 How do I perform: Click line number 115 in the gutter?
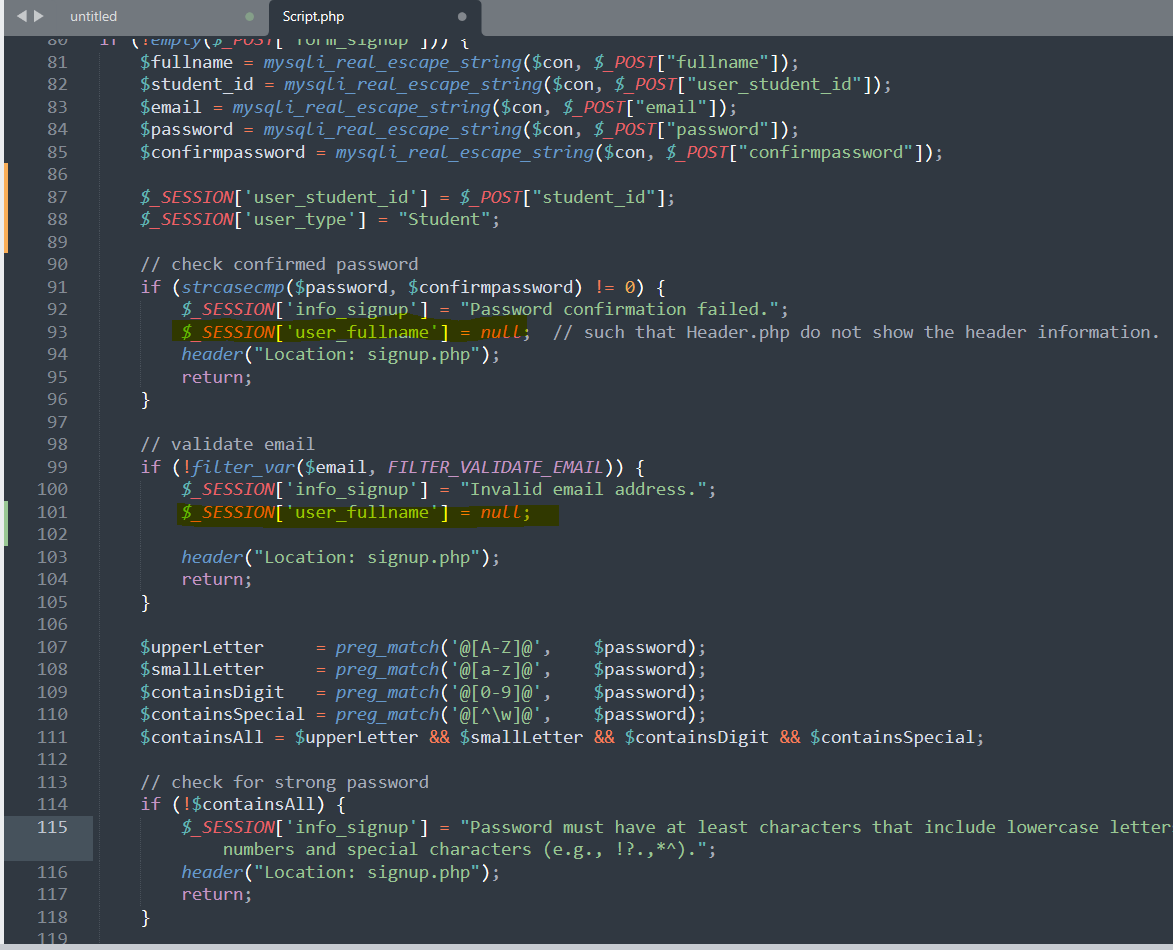point(52,827)
